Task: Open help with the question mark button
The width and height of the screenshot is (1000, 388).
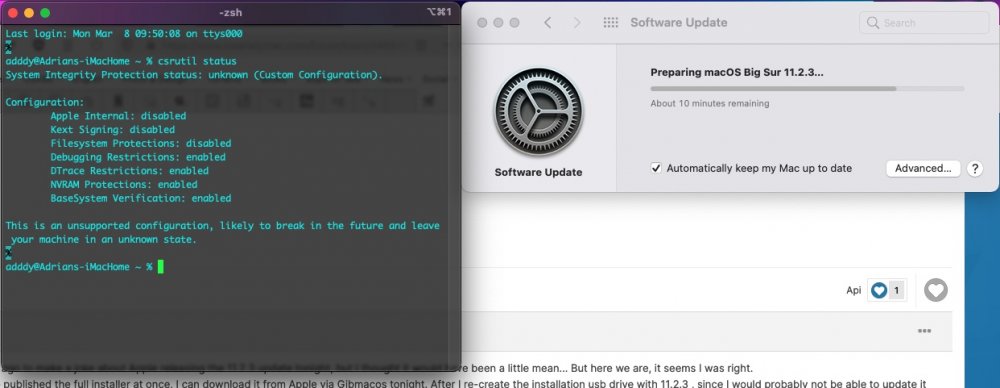Action: coord(974,168)
